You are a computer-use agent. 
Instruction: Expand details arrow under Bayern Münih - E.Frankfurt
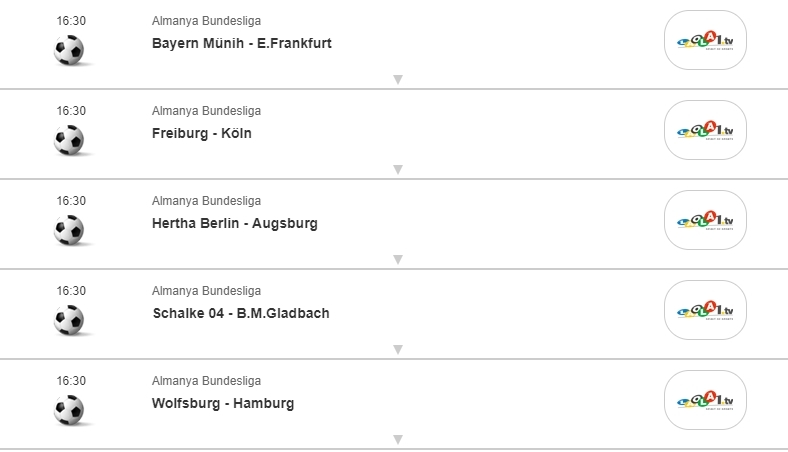[x=397, y=79]
